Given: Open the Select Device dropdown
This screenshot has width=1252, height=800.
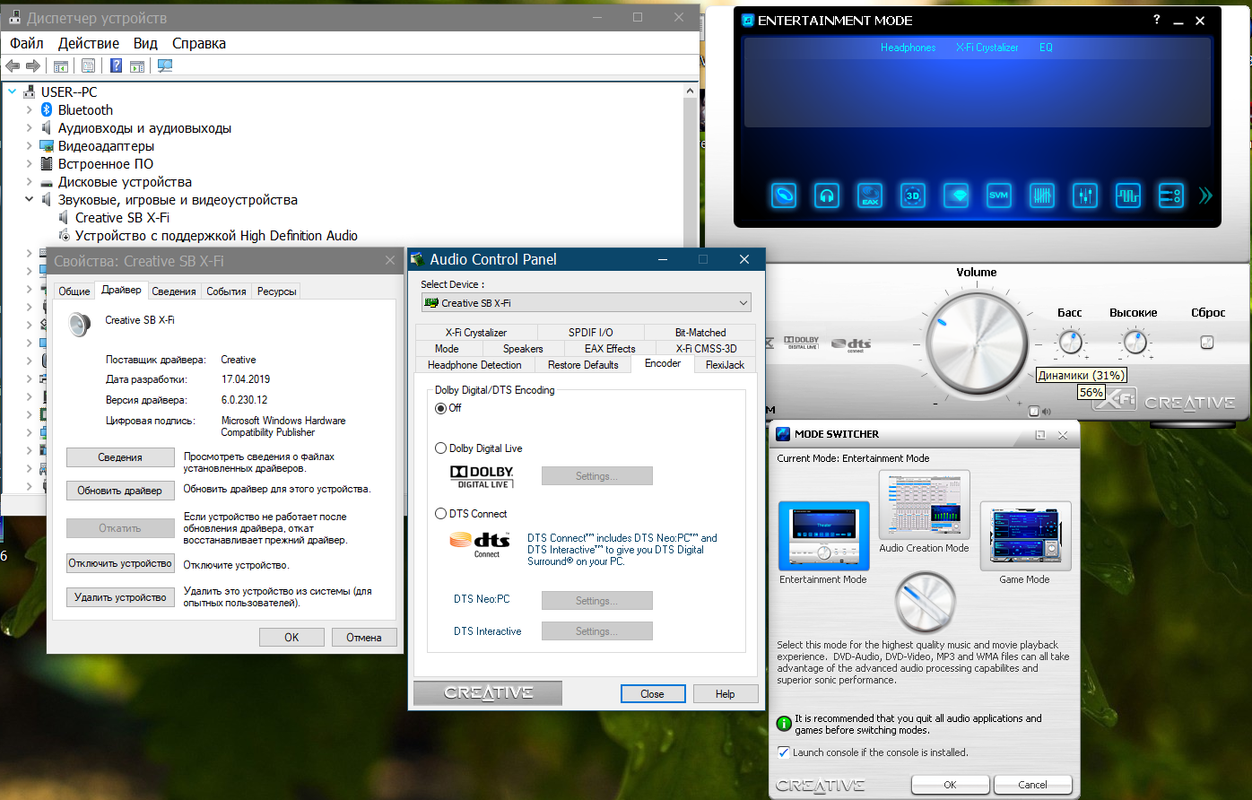Looking at the screenshot, I should click(x=586, y=303).
